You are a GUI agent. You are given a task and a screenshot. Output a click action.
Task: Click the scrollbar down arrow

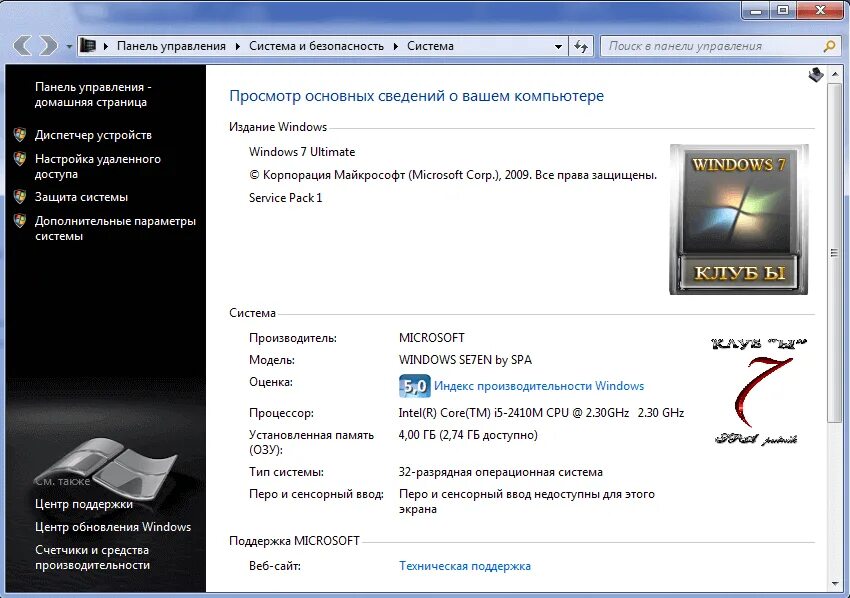click(x=835, y=584)
